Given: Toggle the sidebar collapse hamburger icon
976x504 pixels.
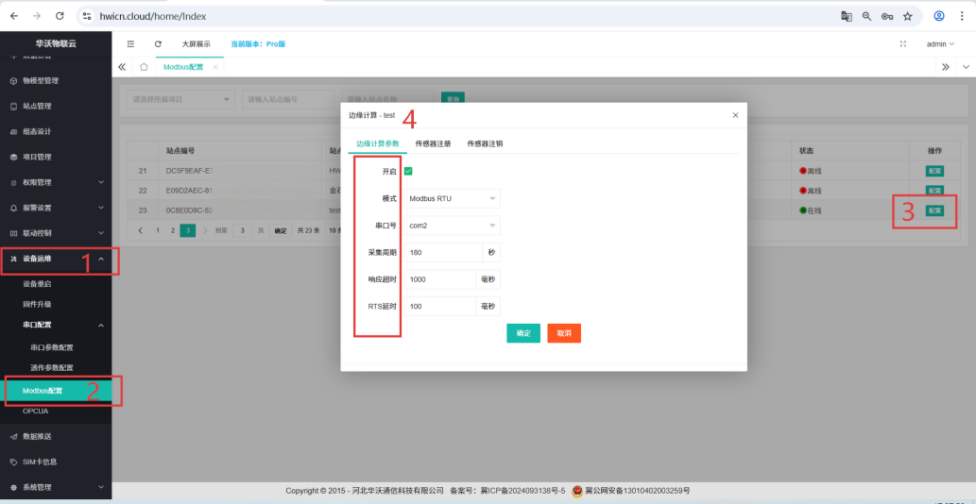Looking at the screenshot, I should (x=131, y=44).
